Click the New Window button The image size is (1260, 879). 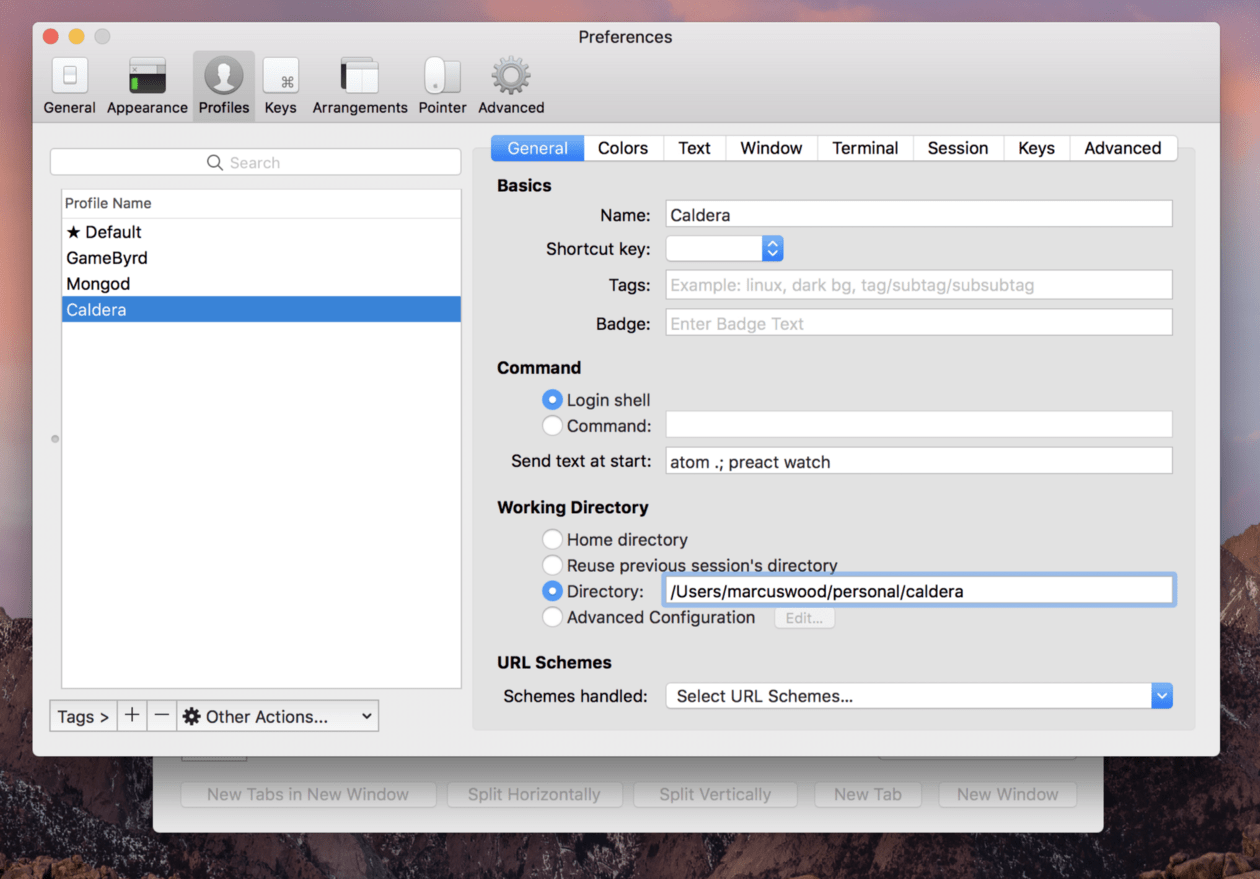(1006, 794)
